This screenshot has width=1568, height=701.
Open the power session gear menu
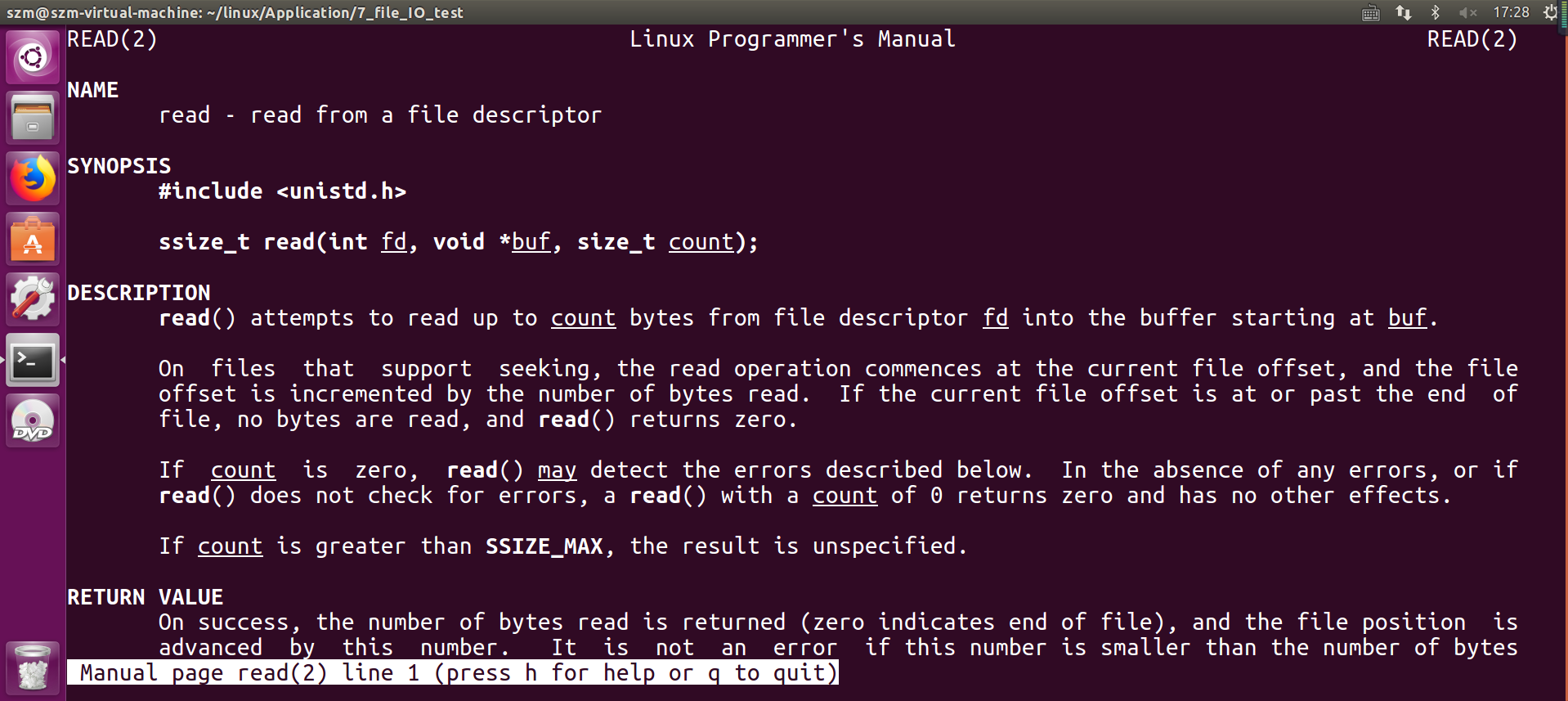[x=1550, y=12]
